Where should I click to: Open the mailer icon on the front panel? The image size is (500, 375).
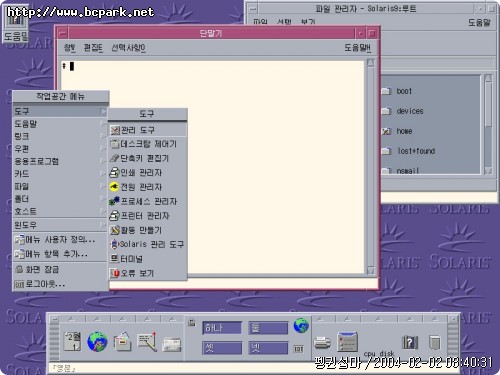[172, 344]
